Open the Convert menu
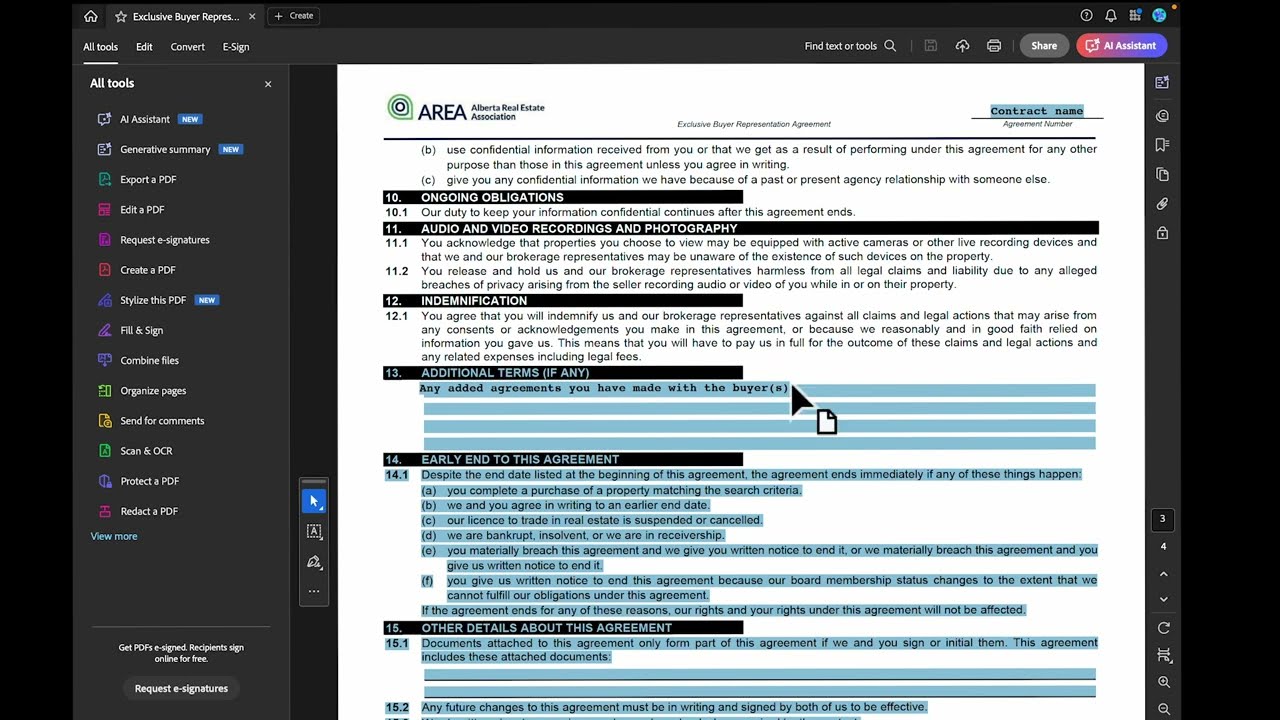The height and width of the screenshot is (720, 1280). pos(187,47)
